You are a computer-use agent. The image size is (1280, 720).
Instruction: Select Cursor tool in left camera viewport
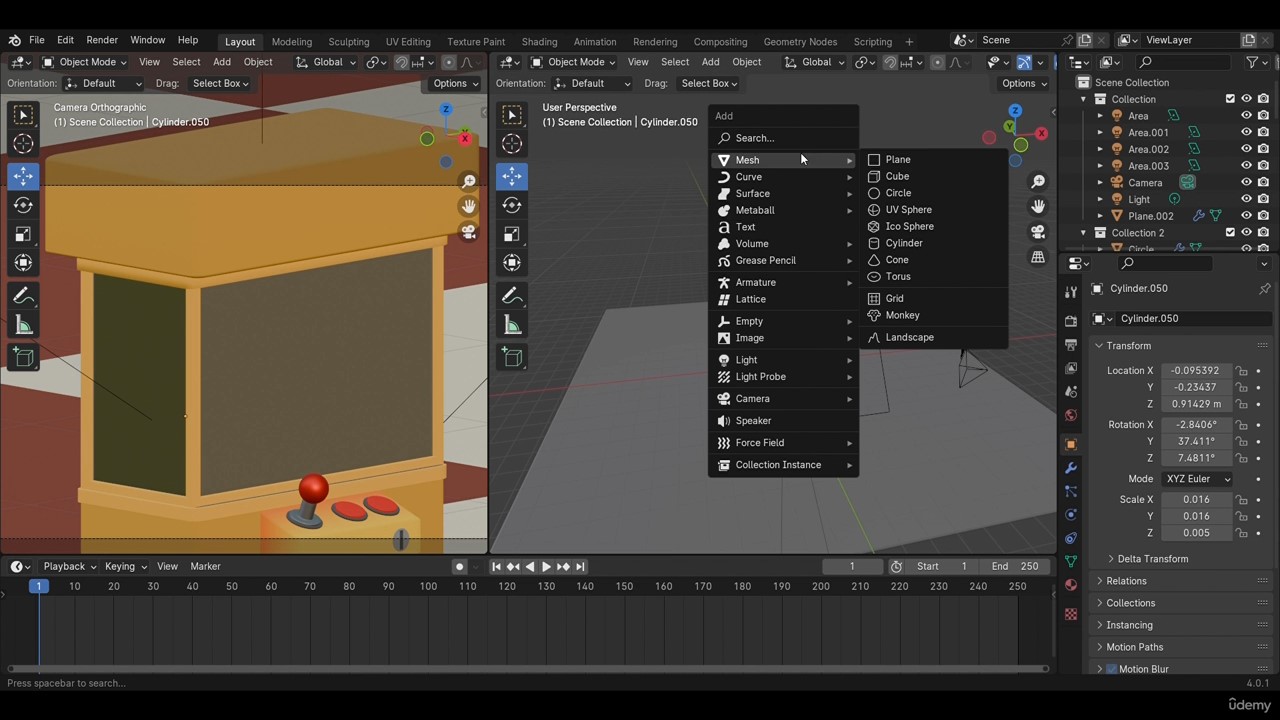point(23,143)
